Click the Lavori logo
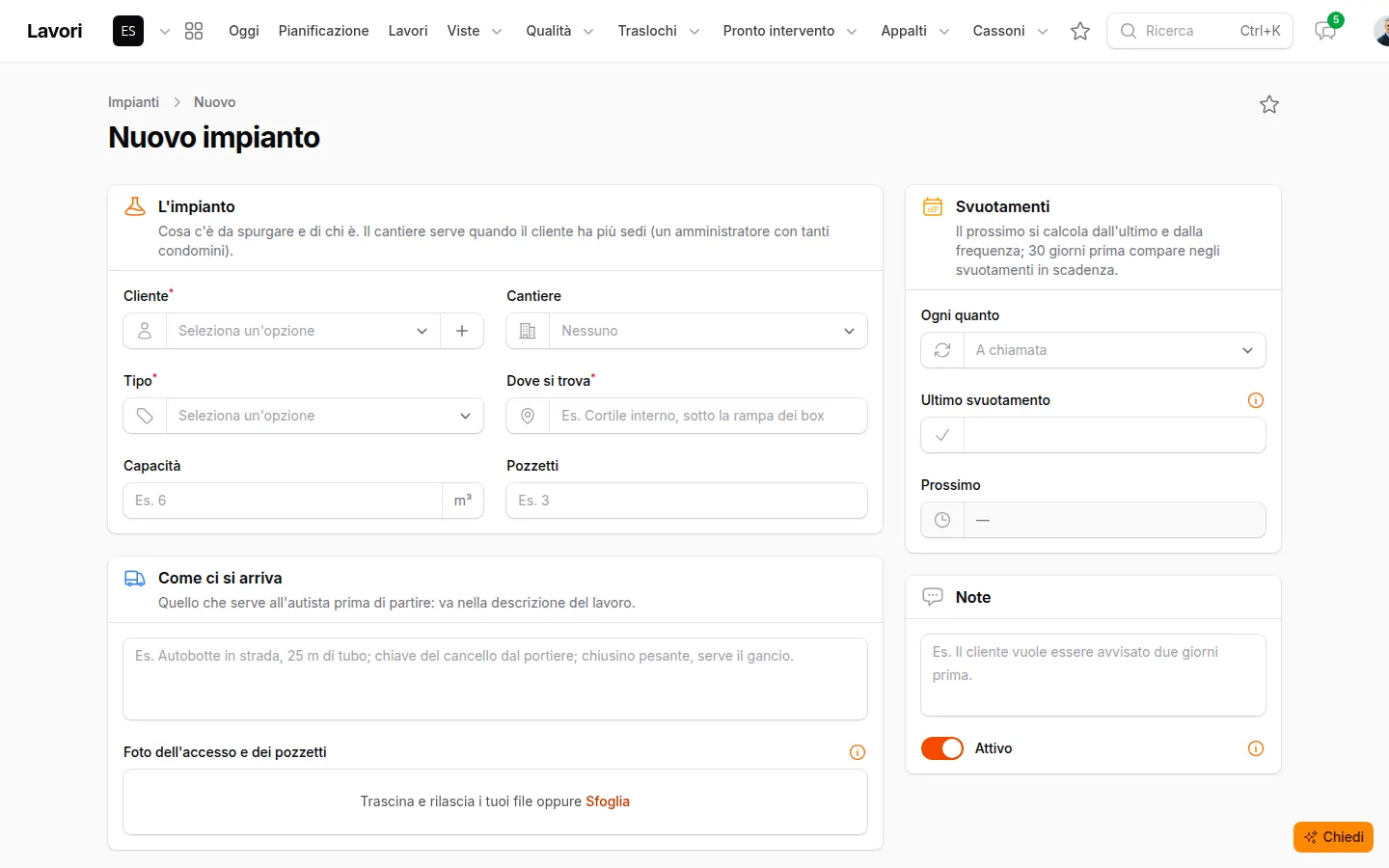Viewport: 1389px width, 868px height. (55, 31)
